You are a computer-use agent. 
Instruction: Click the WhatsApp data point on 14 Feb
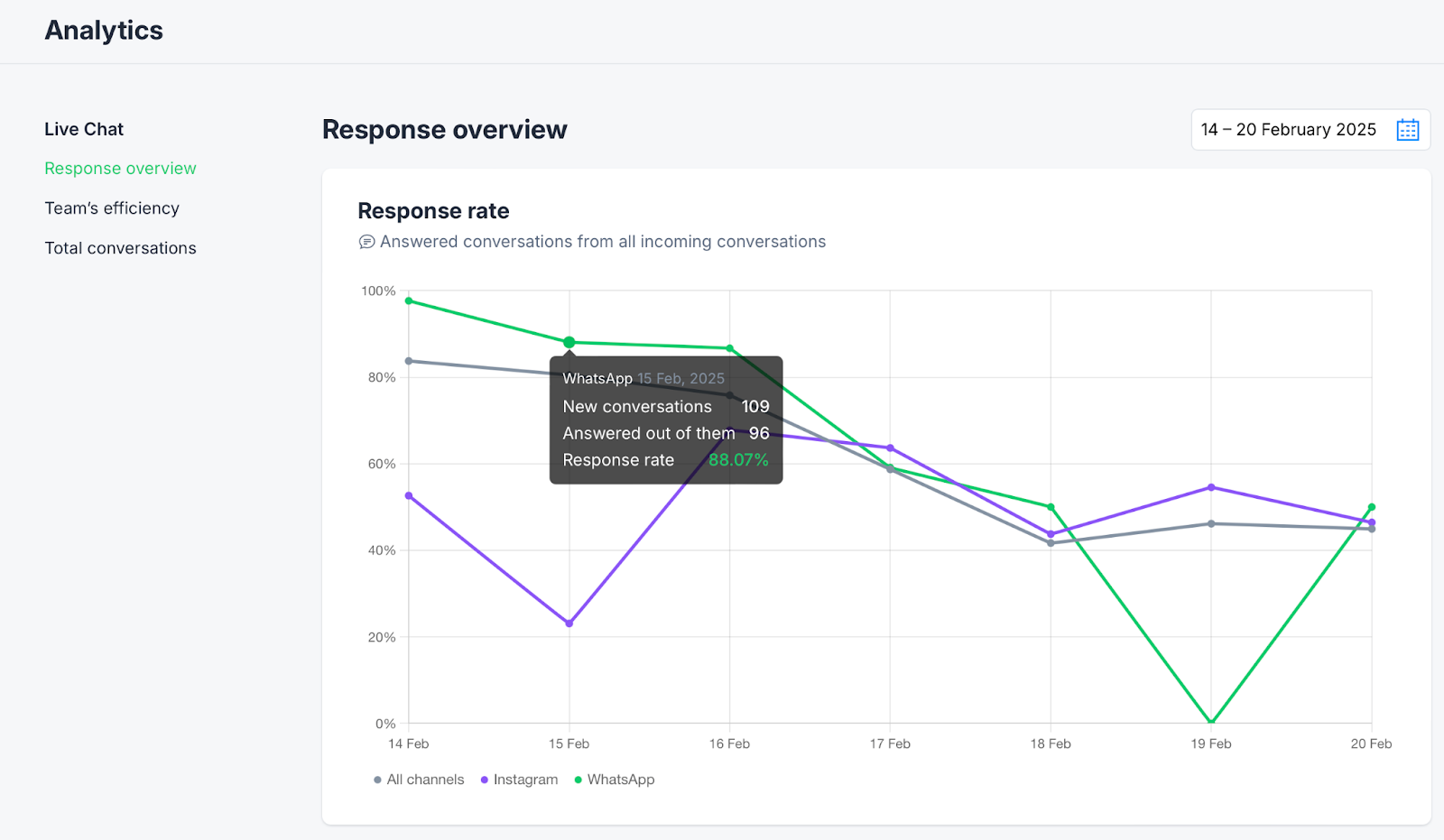pyautogui.click(x=409, y=300)
